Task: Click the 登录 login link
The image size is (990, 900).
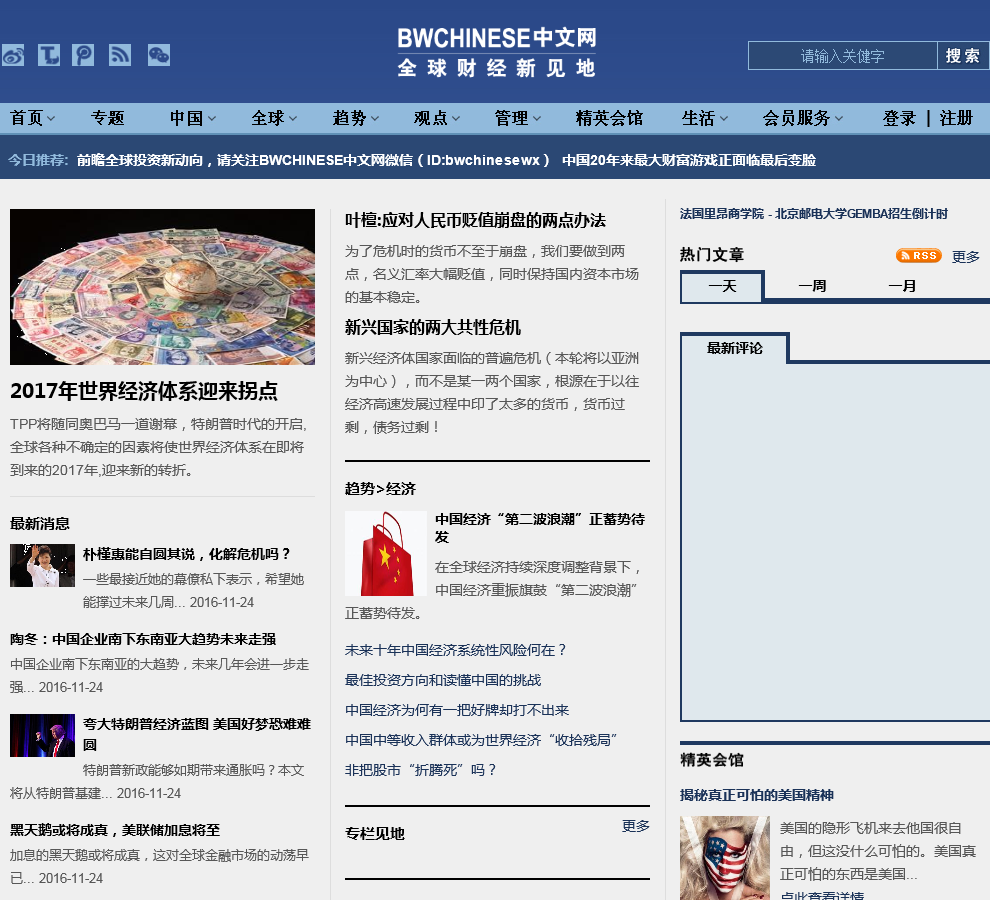Action: click(x=899, y=118)
